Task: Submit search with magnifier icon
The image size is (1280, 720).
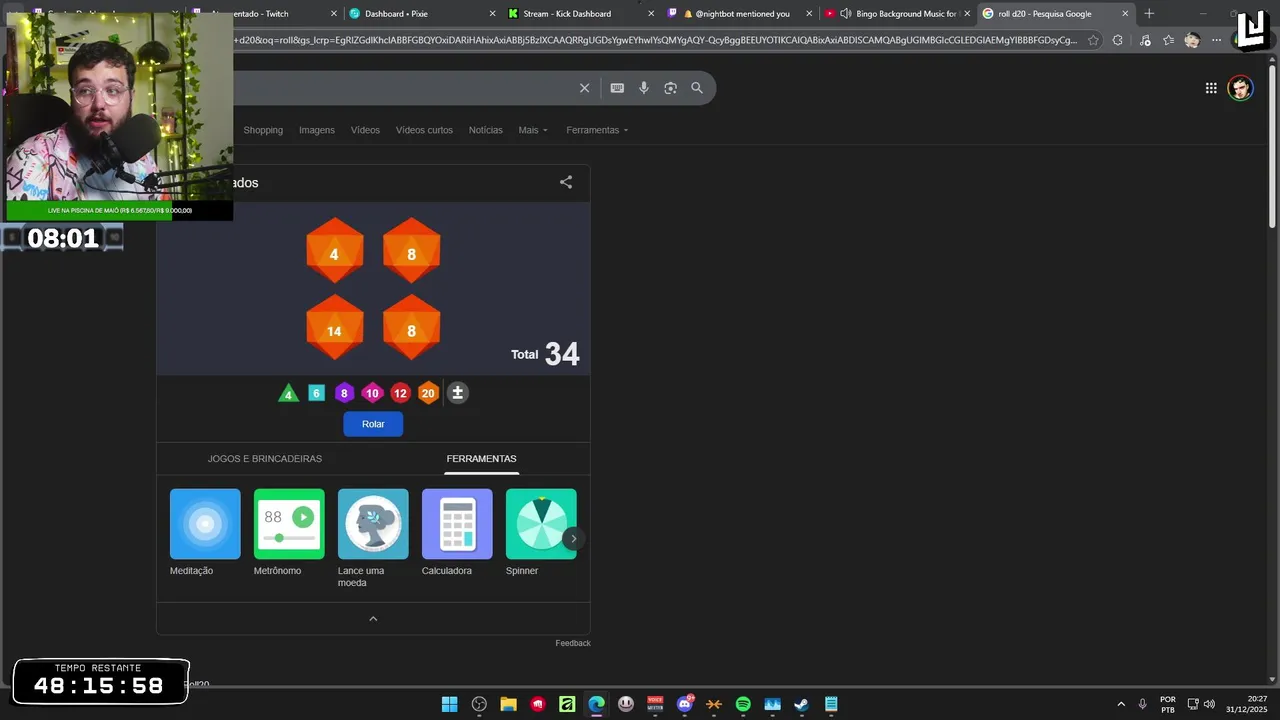Action: (697, 88)
